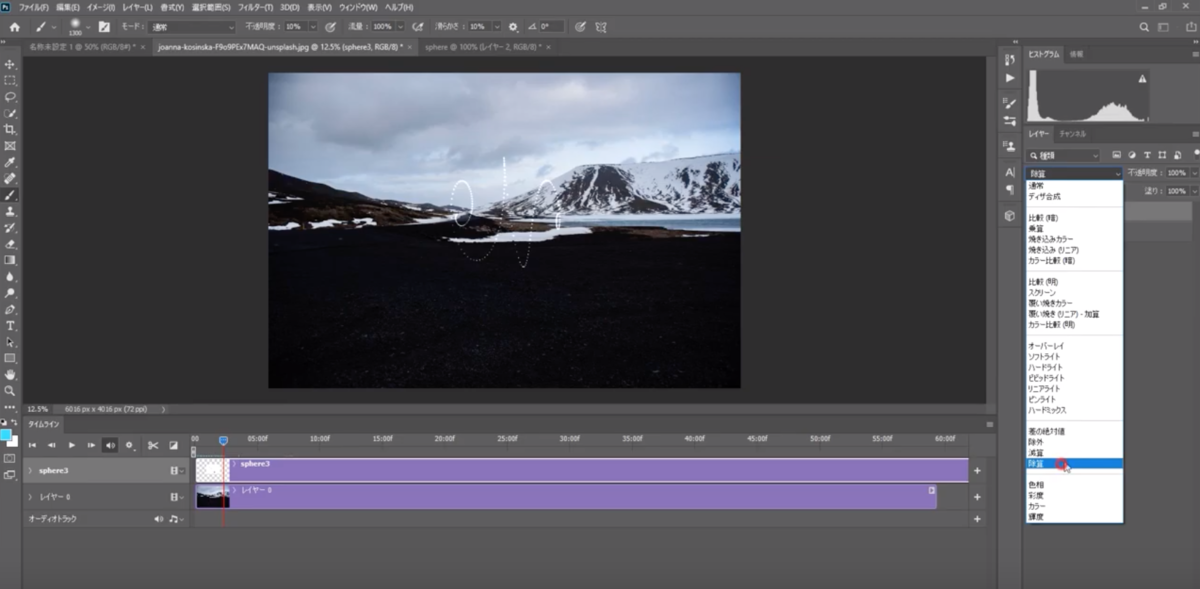The height and width of the screenshot is (589, 1200).
Task: Select the Zoom tool in toolbar
Action: pos(10,391)
